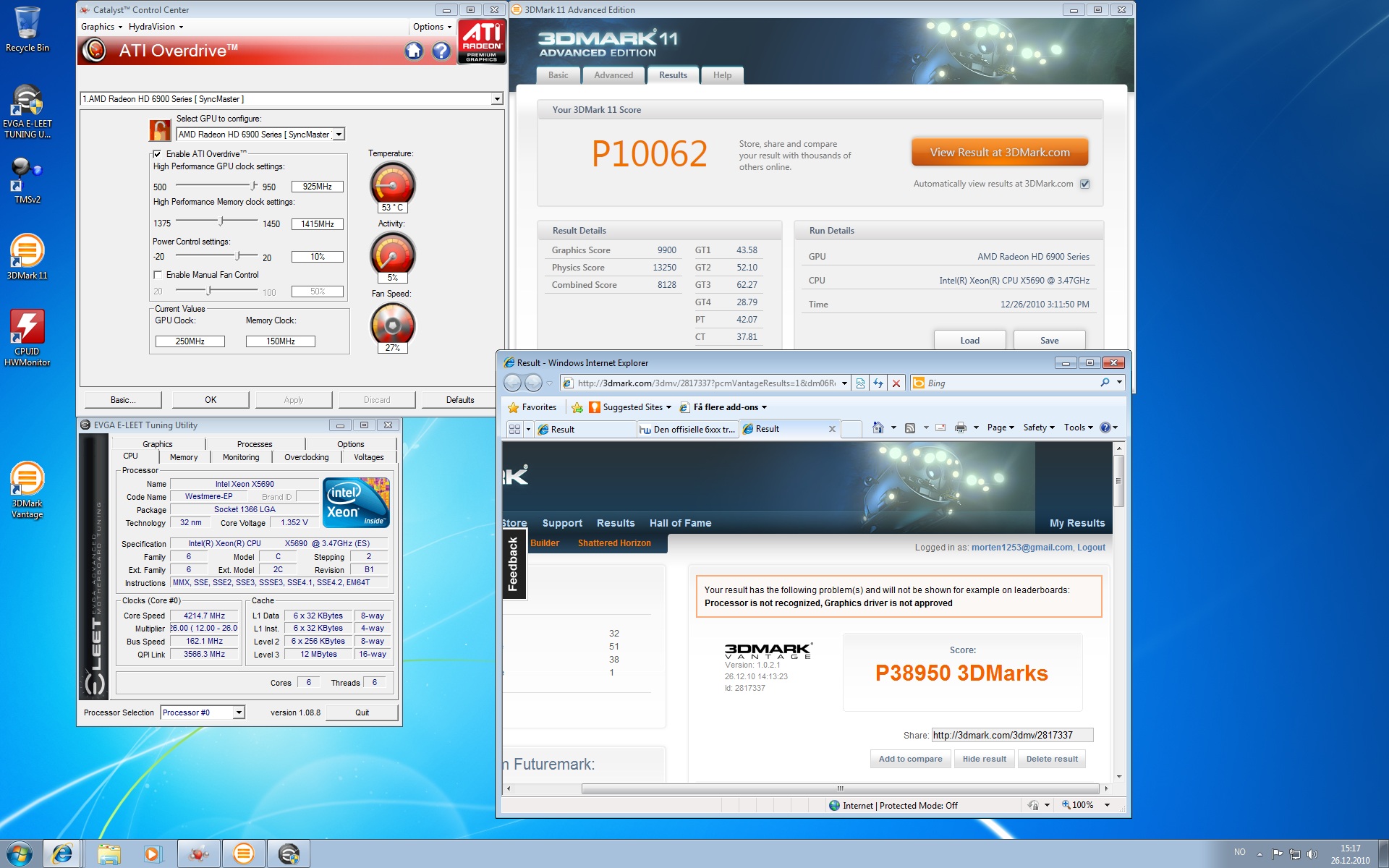Click the IE print icon in command bar

pos(960,427)
